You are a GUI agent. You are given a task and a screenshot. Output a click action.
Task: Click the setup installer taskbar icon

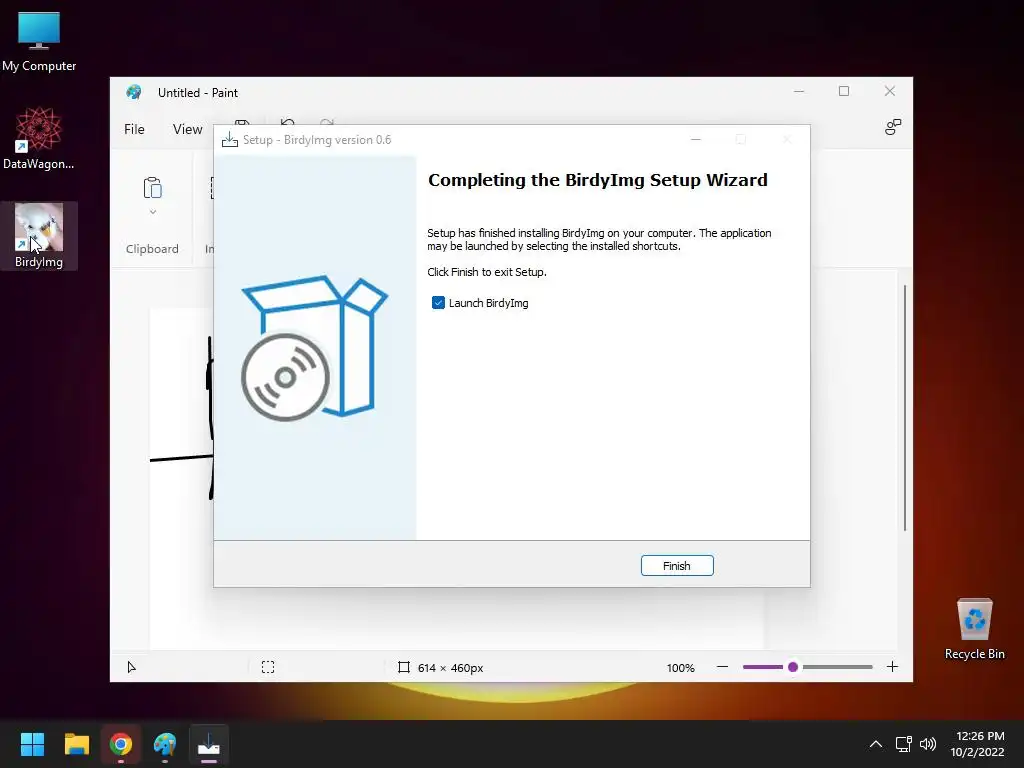click(209, 744)
